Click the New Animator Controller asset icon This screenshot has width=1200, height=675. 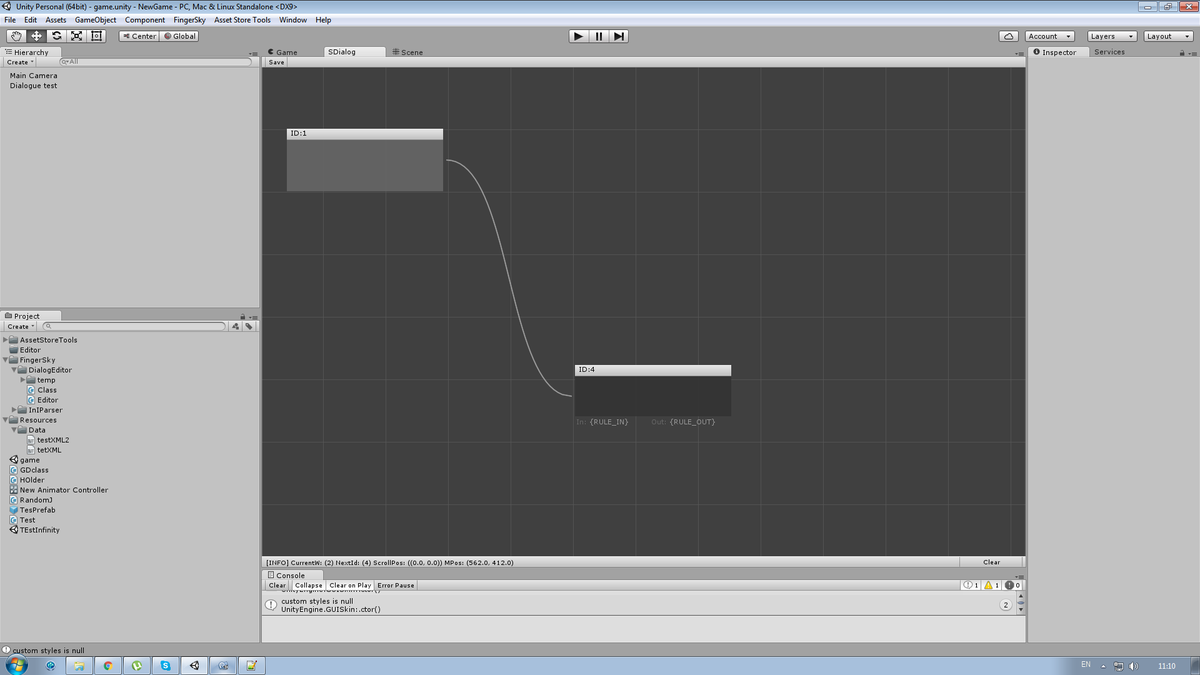[x=13, y=490]
